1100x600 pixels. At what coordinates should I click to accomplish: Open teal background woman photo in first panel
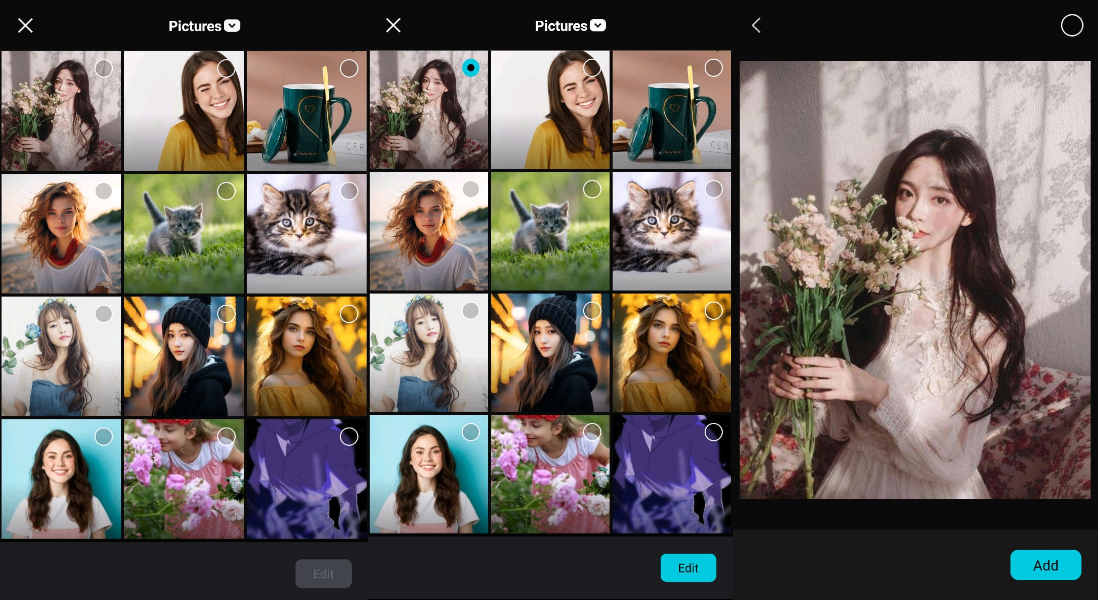click(x=61, y=479)
